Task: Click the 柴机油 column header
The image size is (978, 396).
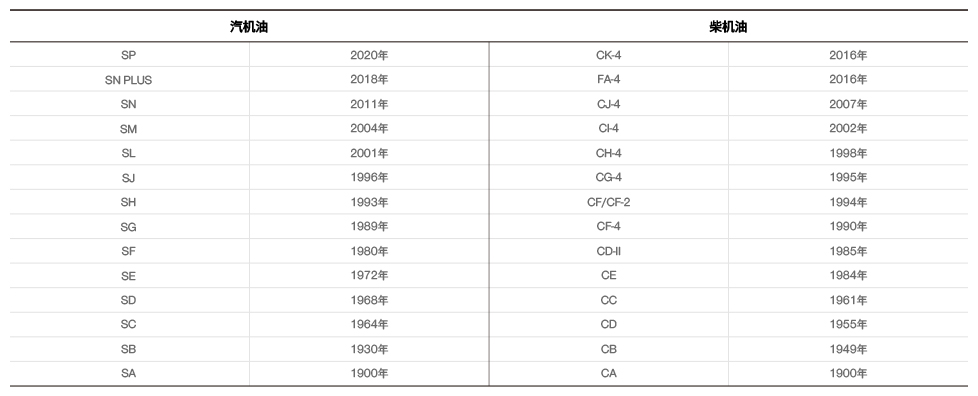Action: tap(729, 27)
